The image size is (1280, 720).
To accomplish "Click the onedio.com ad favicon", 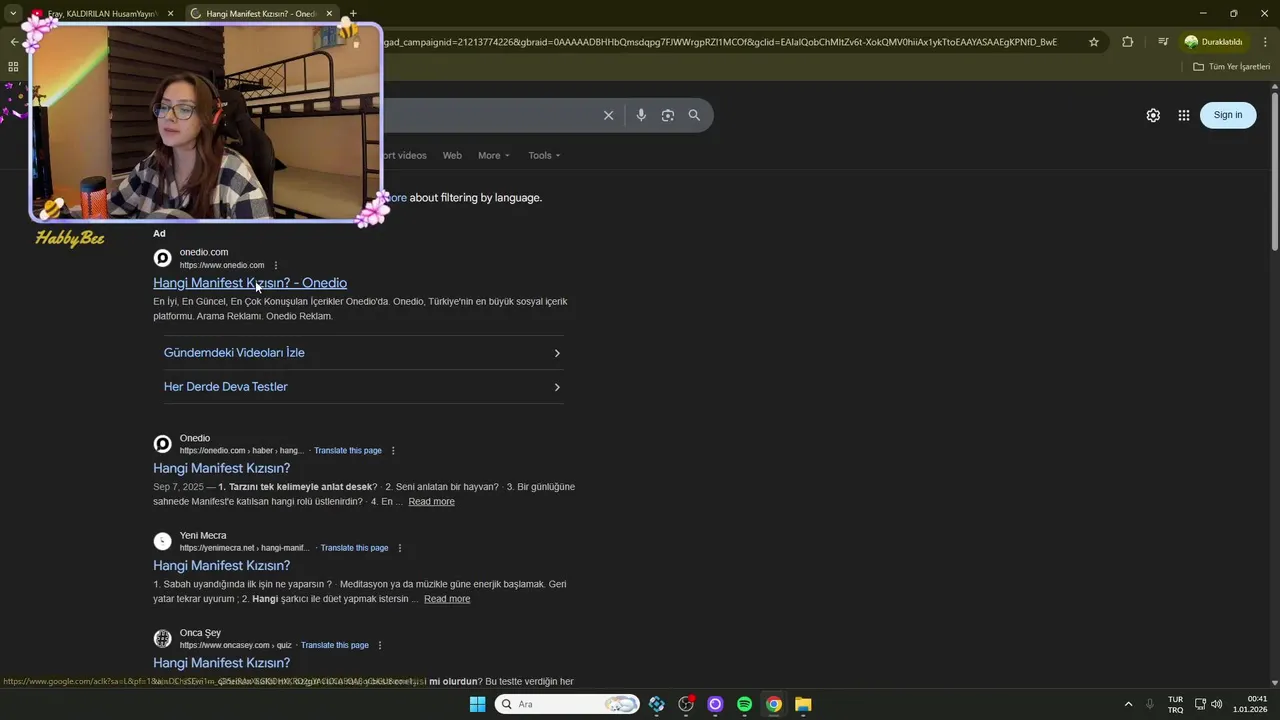I will [x=162, y=258].
